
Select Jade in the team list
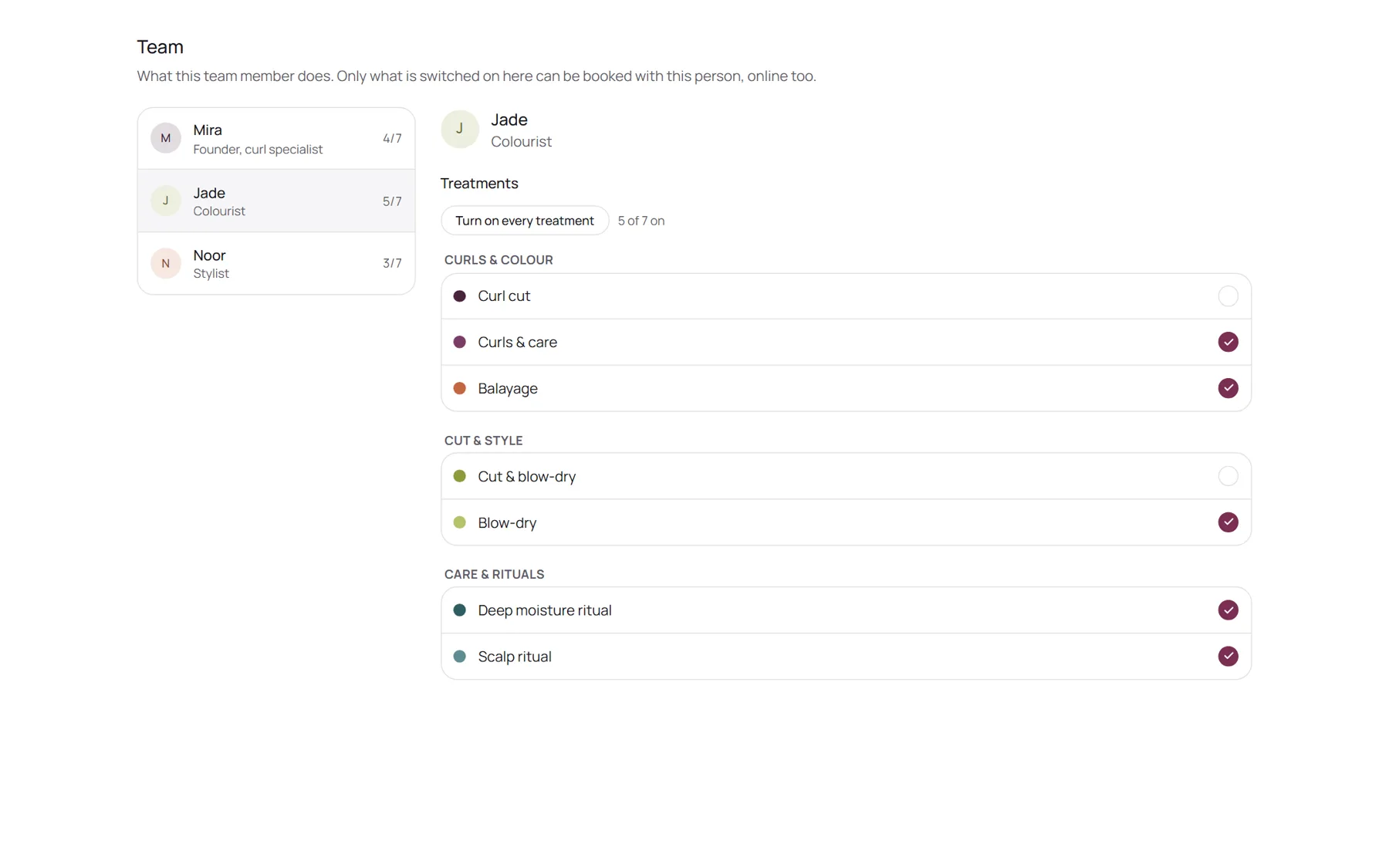click(276, 201)
